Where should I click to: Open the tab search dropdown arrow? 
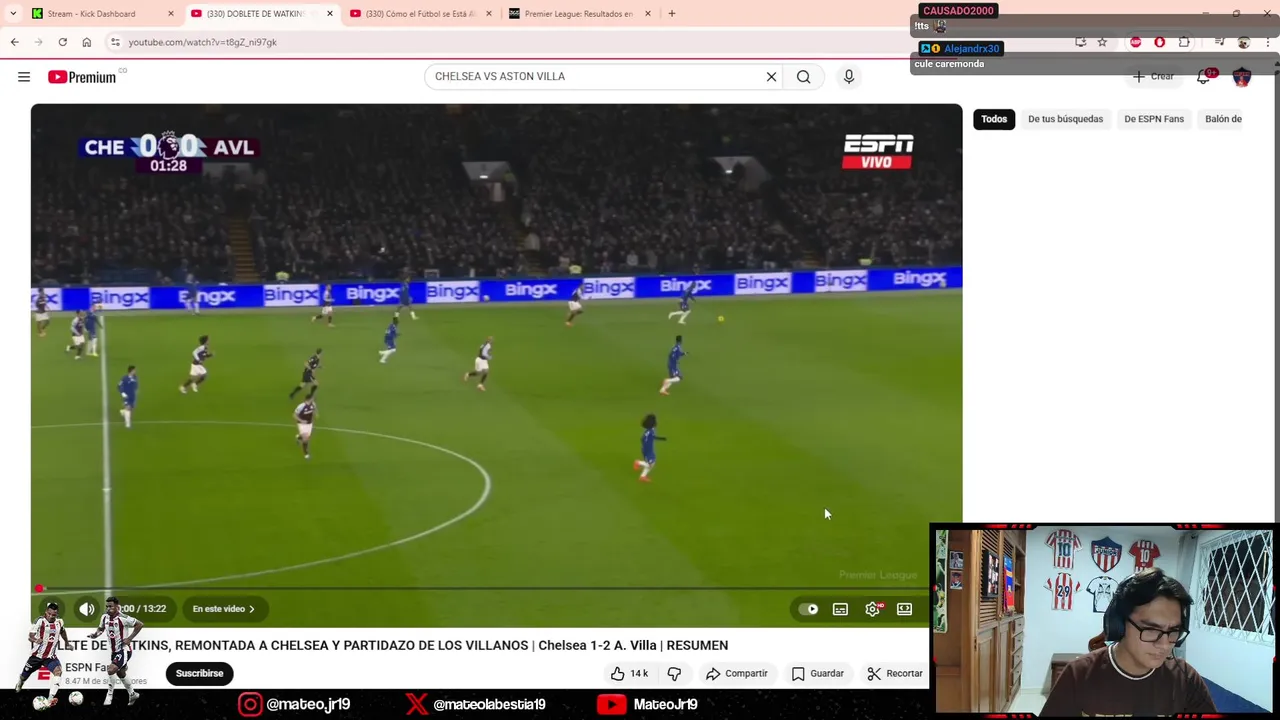[13, 14]
